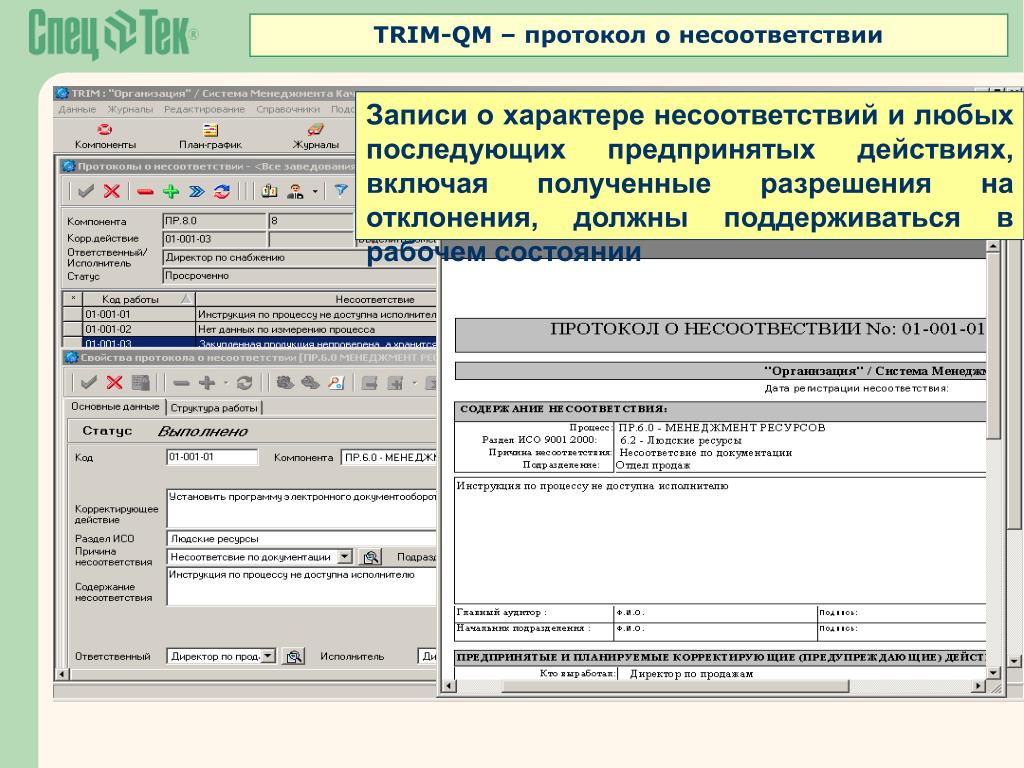Open the Данные menu
This screenshot has height=768, width=1024.
(x=77, y=109)
